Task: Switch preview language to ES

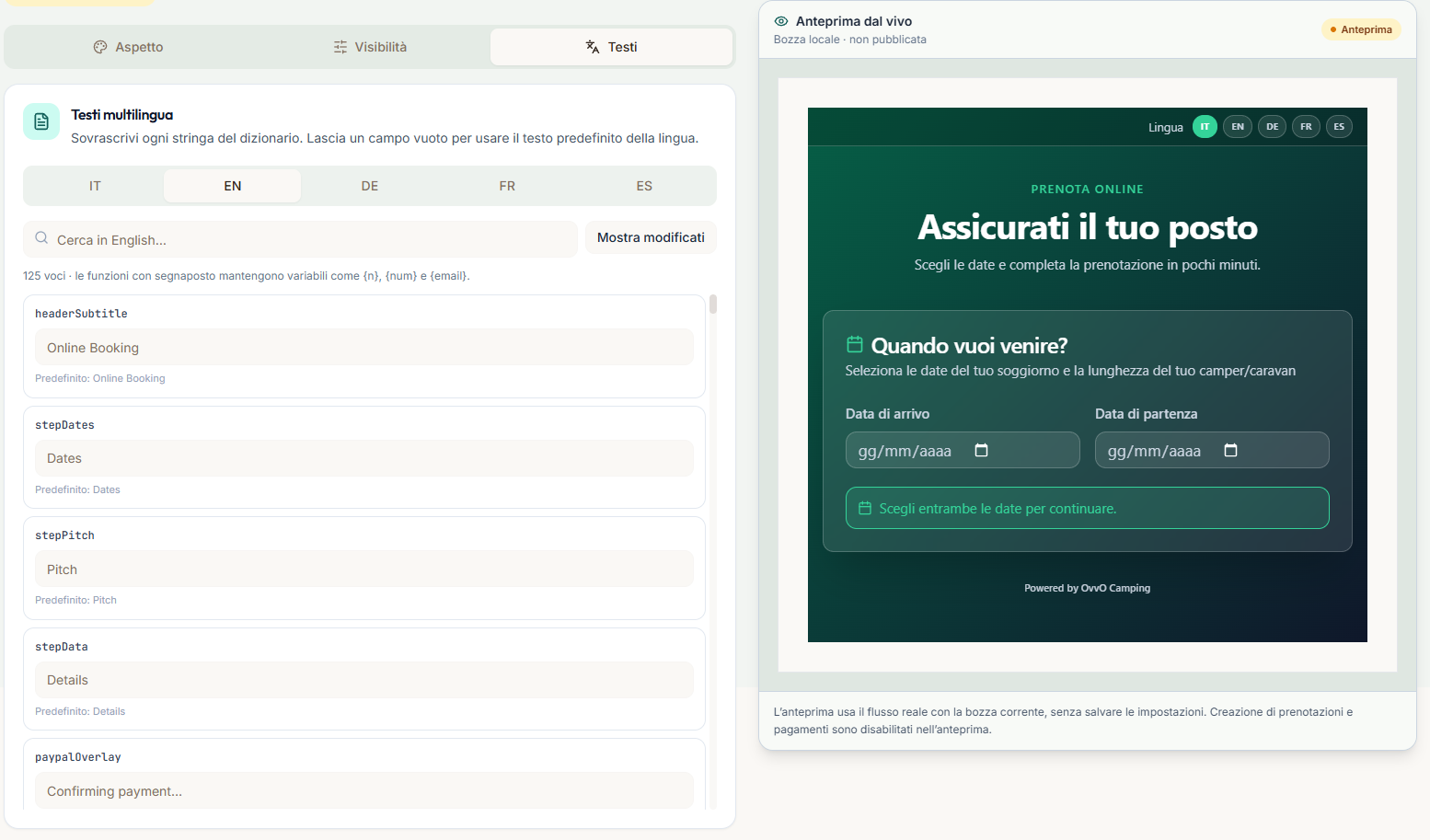Action: 1339,127
